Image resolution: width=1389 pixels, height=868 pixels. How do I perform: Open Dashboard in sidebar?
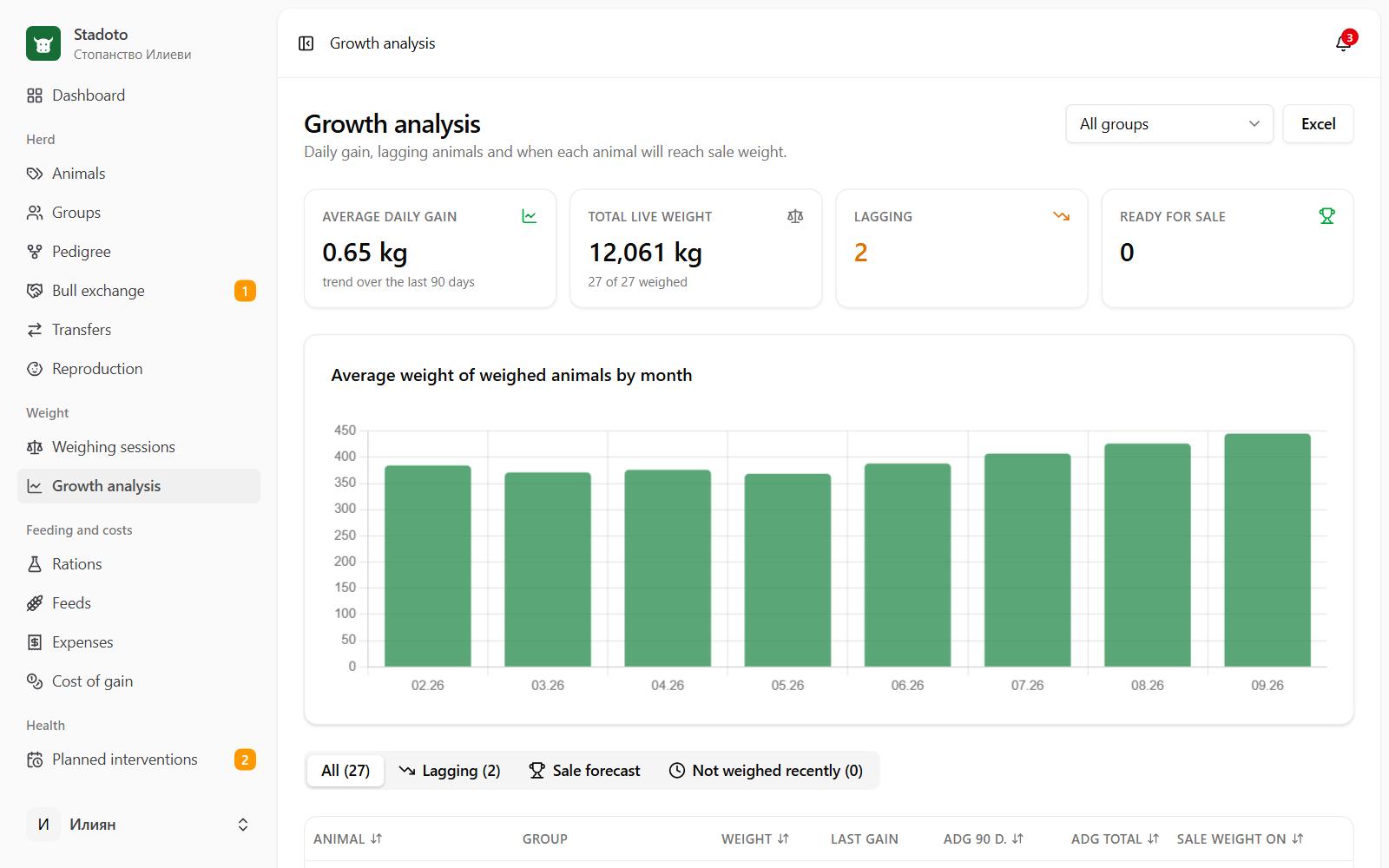click(x=139, y=95)
